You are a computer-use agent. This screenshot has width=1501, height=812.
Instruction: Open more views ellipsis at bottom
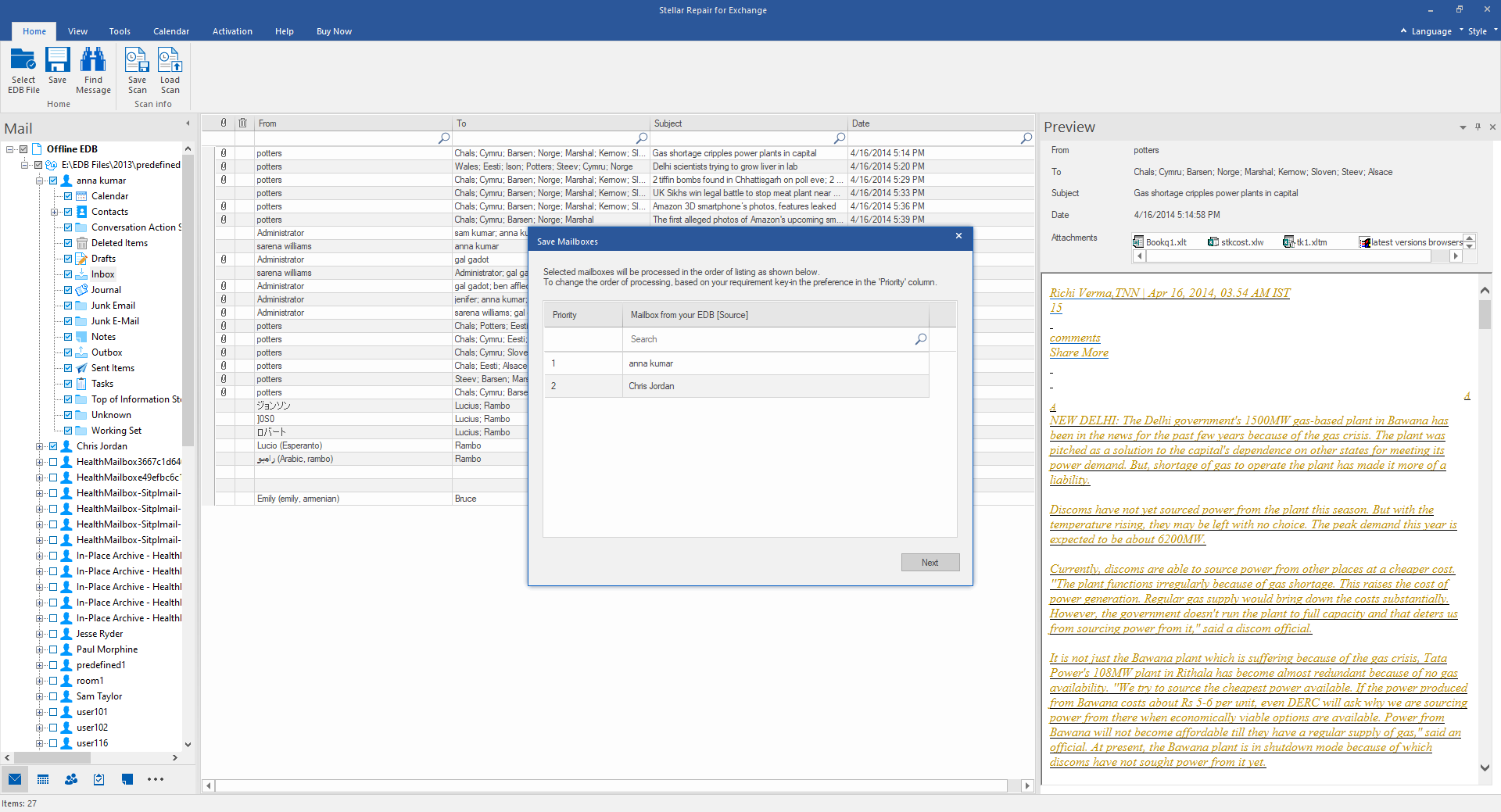point(156,779)
